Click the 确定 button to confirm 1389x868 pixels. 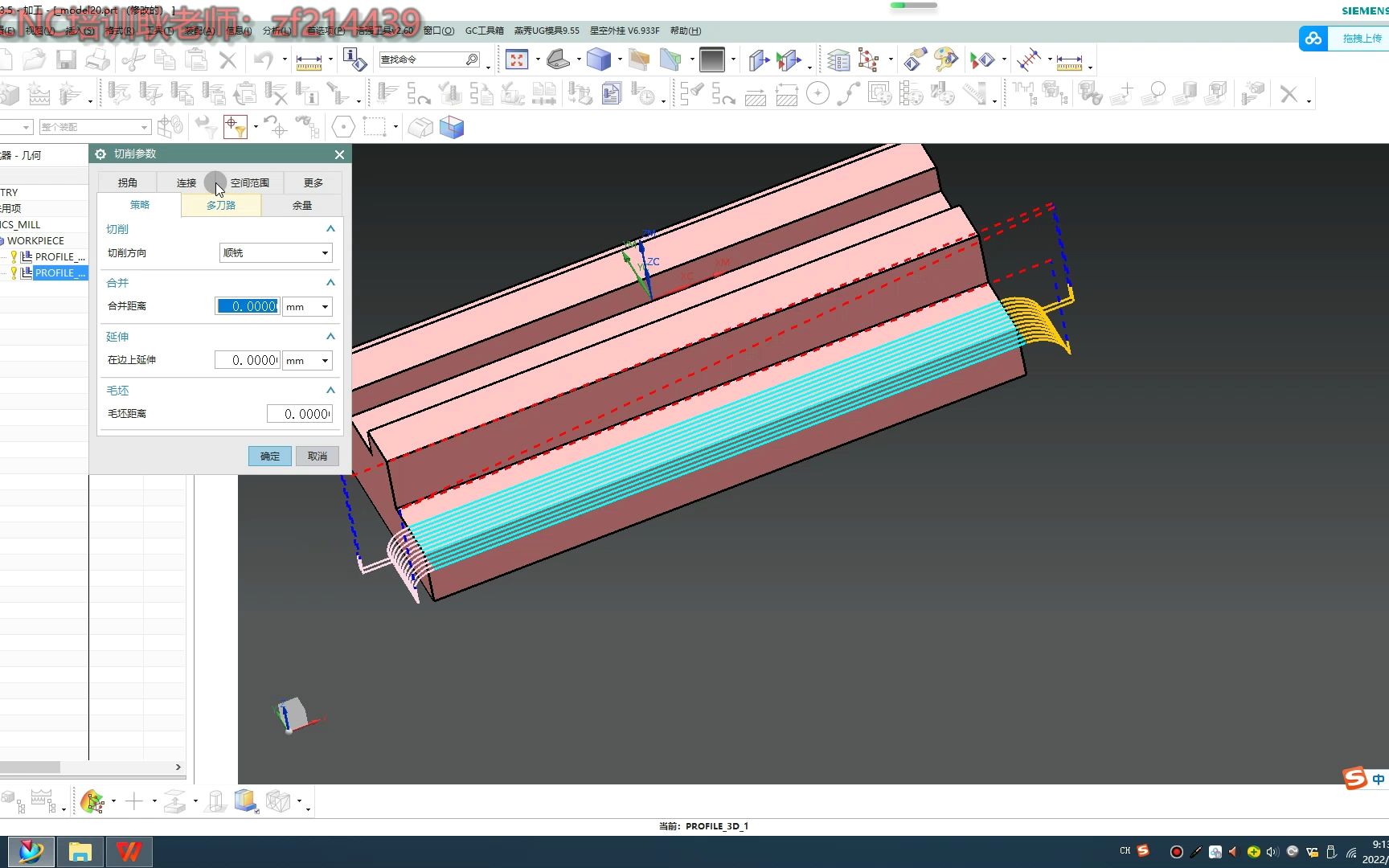pyautogui.click(x=269, y=456)
